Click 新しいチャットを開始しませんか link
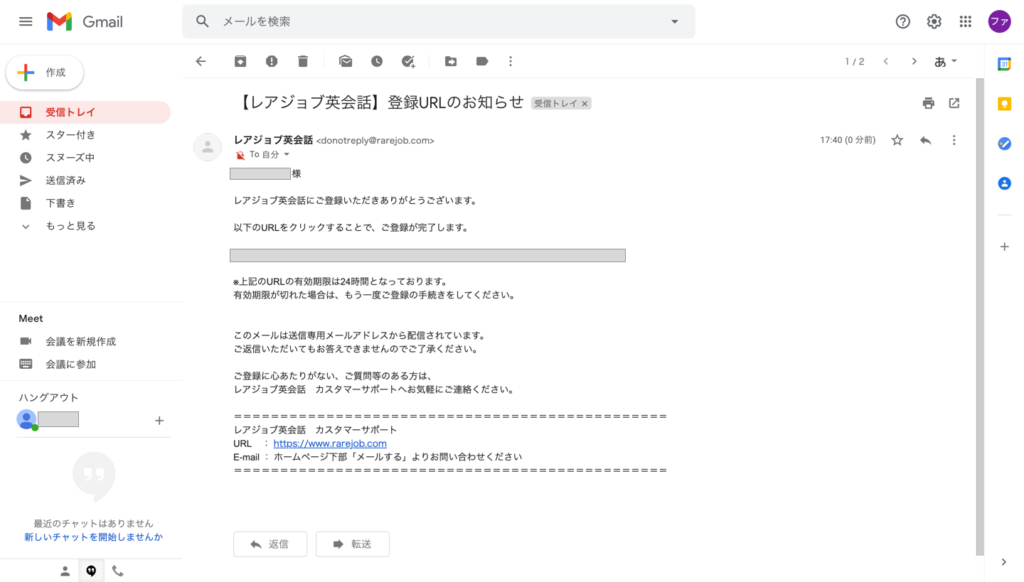This screenshot has width=1024, height=582. (93, 537)
